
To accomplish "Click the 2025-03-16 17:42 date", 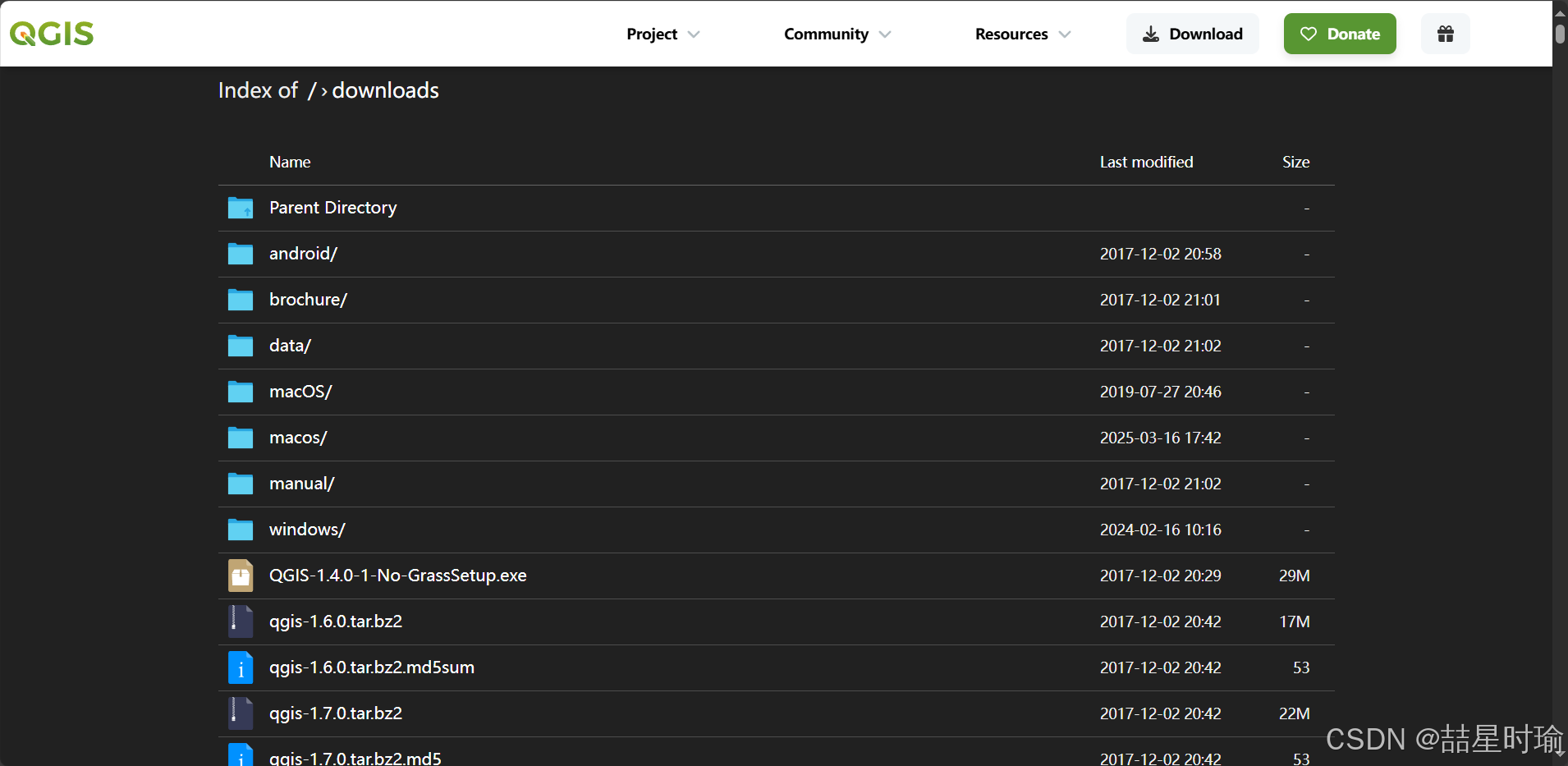I will click(1161, 438).
